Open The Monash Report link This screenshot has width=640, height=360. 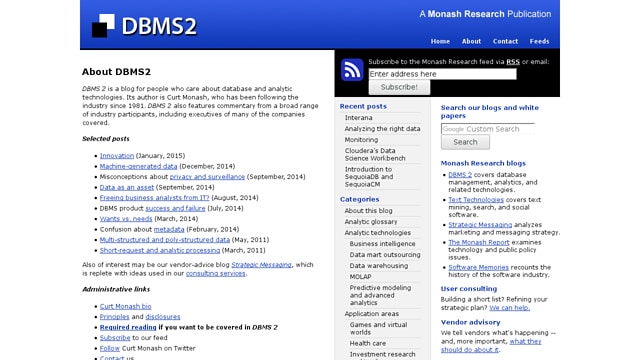[479, 242]
